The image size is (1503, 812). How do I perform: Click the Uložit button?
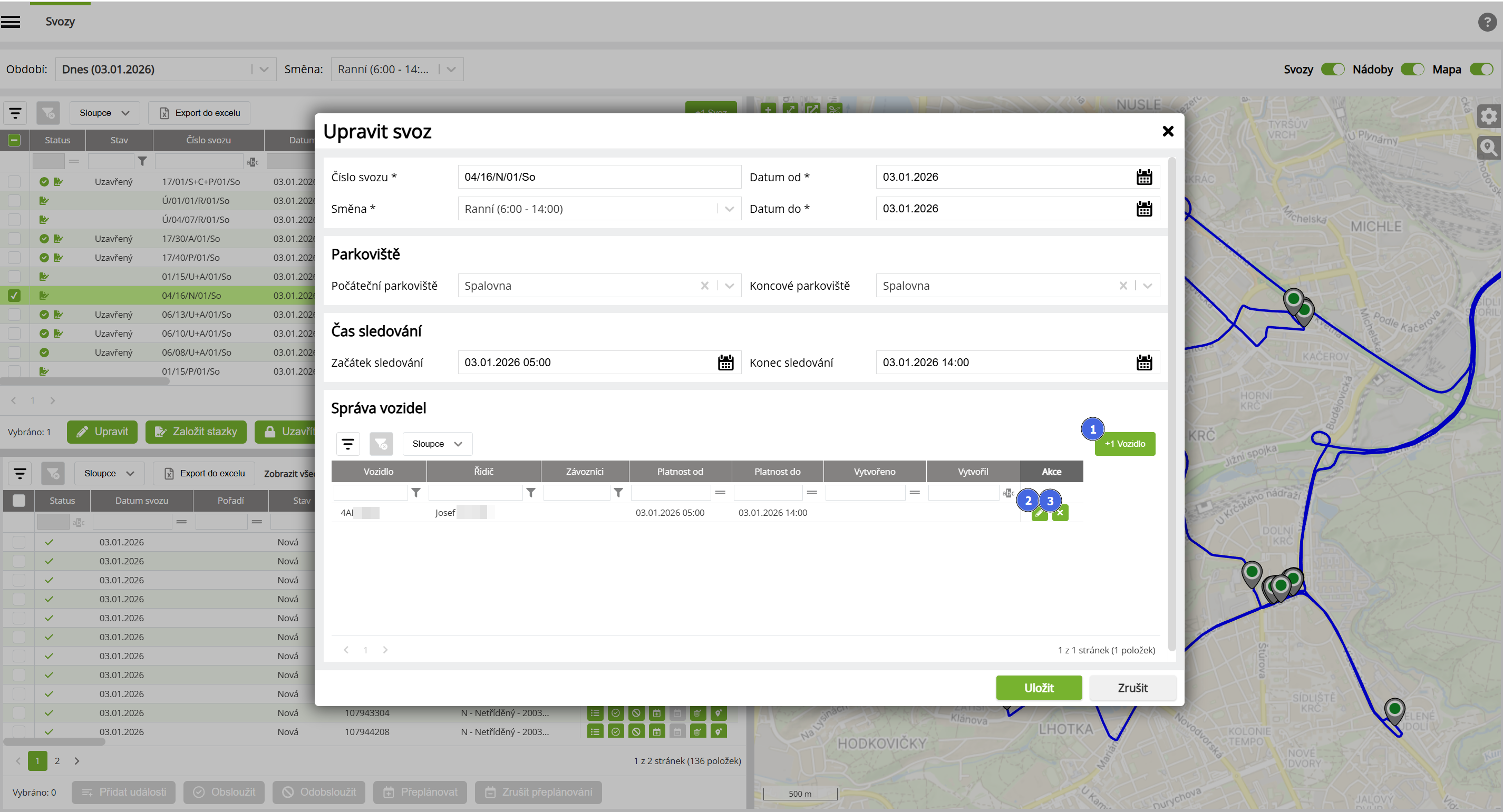(1039, 688)
